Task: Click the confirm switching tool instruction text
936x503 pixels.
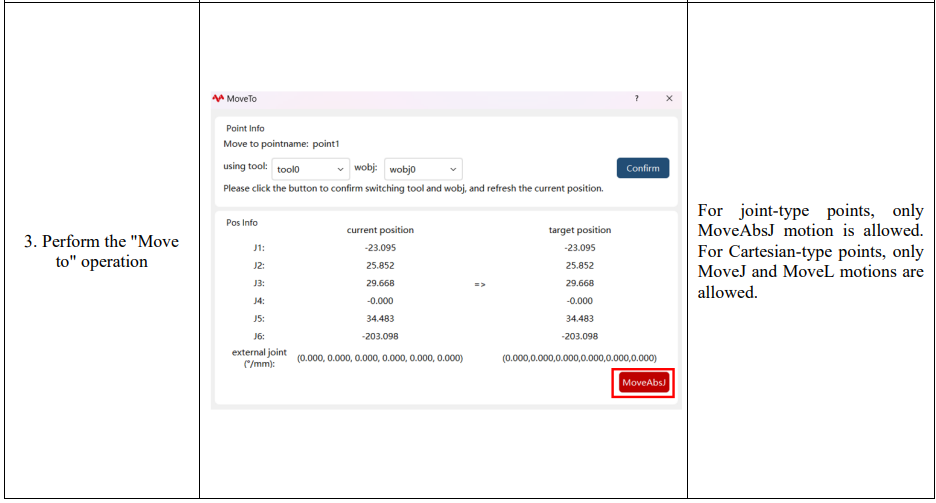Action: click(413, 189)
